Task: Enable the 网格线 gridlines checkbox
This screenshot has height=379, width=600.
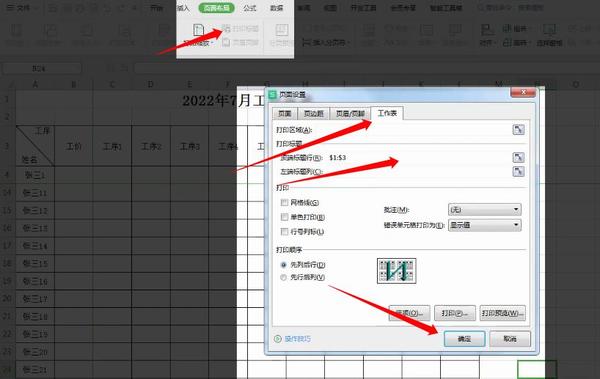Action: tap(284, 203)
